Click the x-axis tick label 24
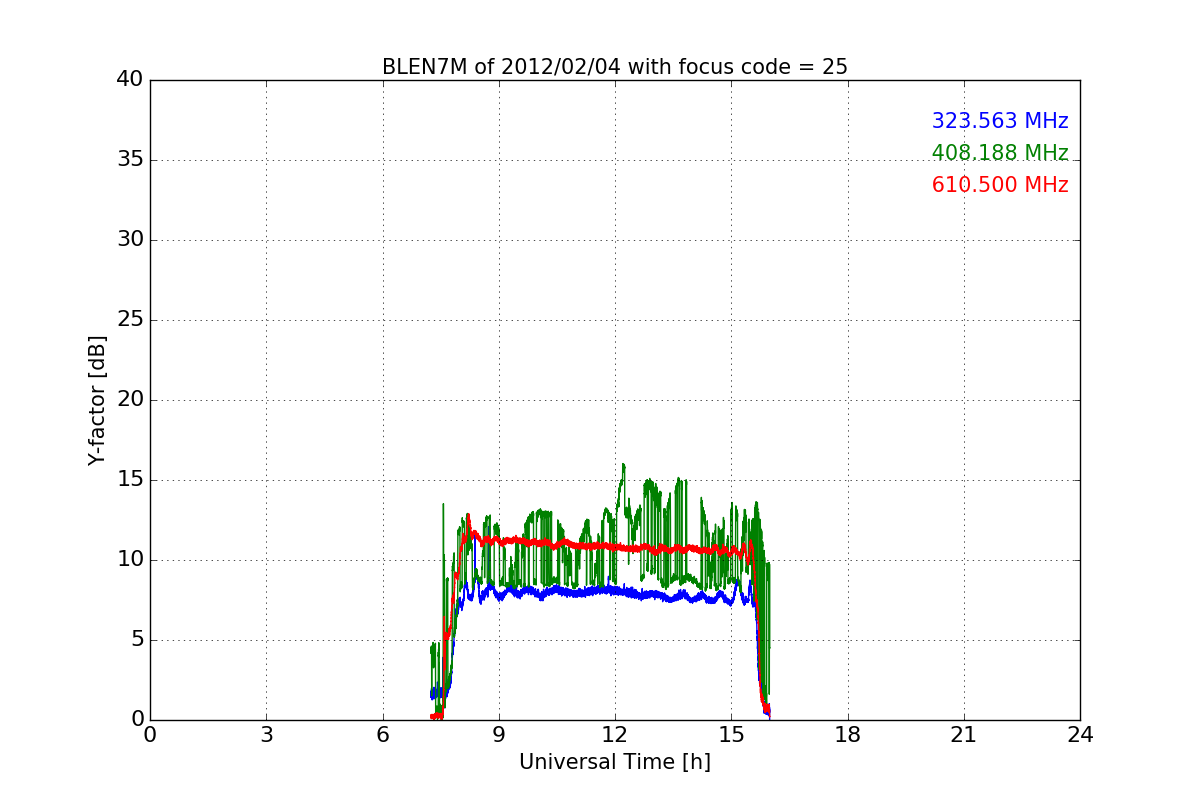This screenshot has height=800, width=1200. pyautogui.click(x=1080, y=735)
